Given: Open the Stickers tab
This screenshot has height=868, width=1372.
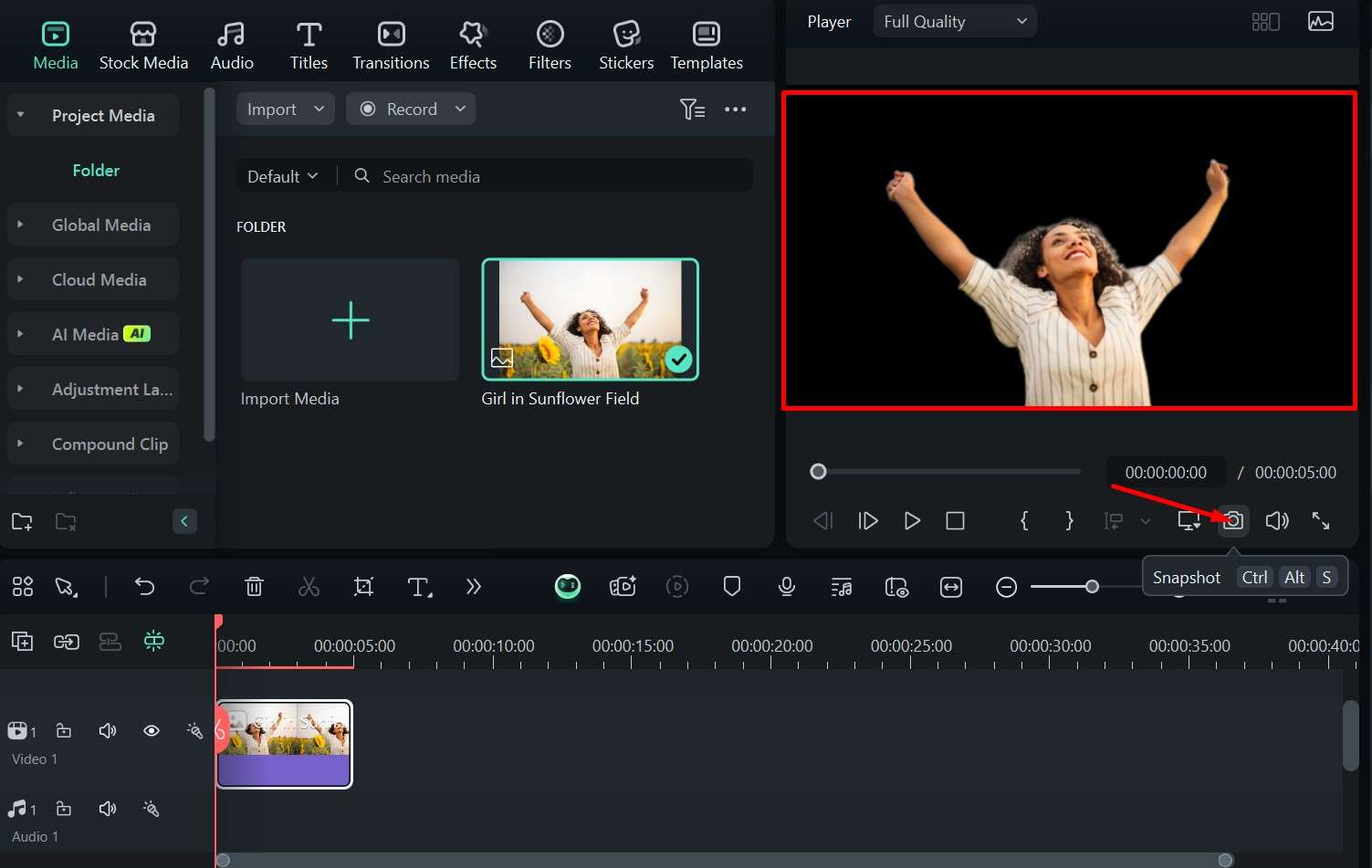Looking at the screenshot, I should [625, 46].
